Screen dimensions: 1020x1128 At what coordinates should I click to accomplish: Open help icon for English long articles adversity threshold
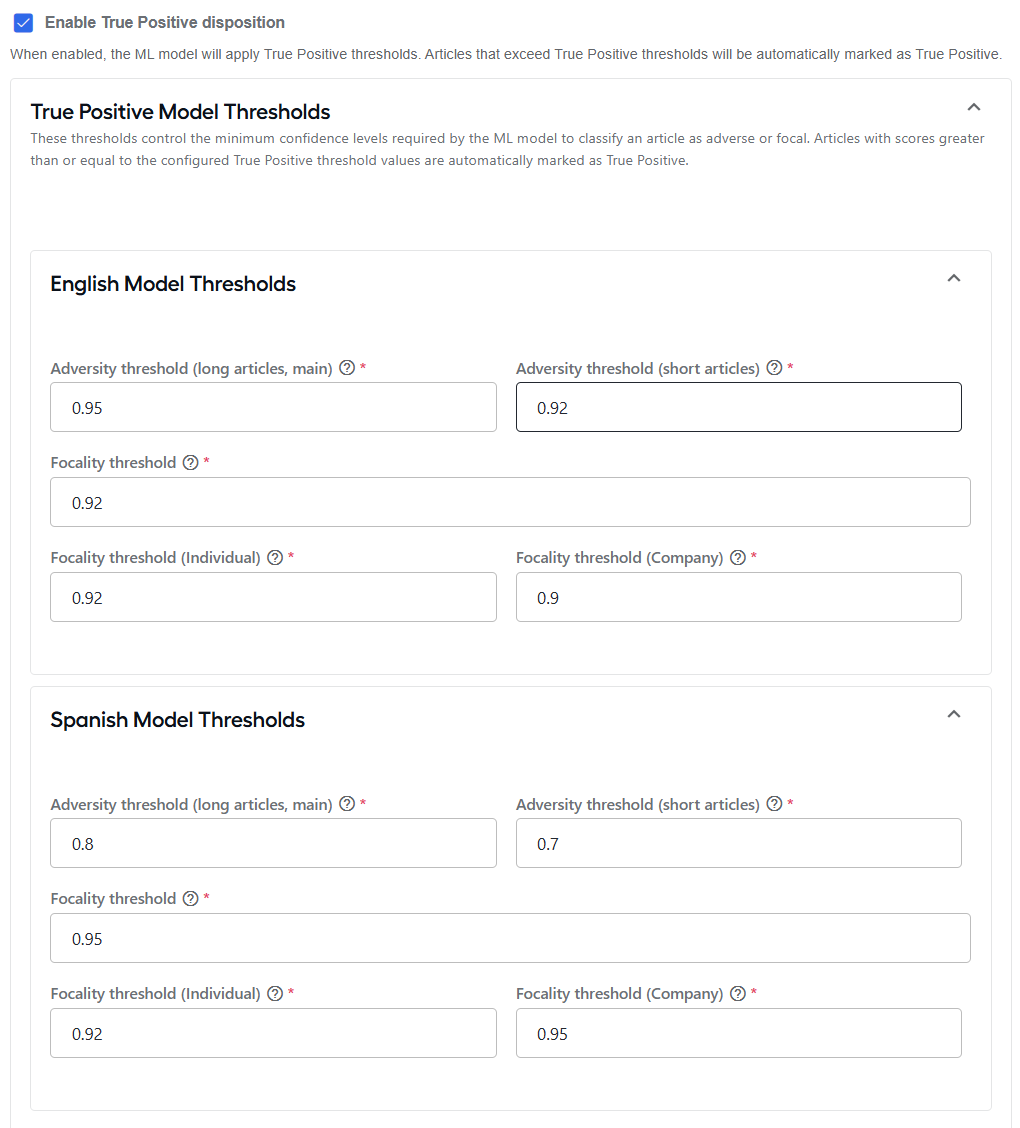(x=347, y=368)
